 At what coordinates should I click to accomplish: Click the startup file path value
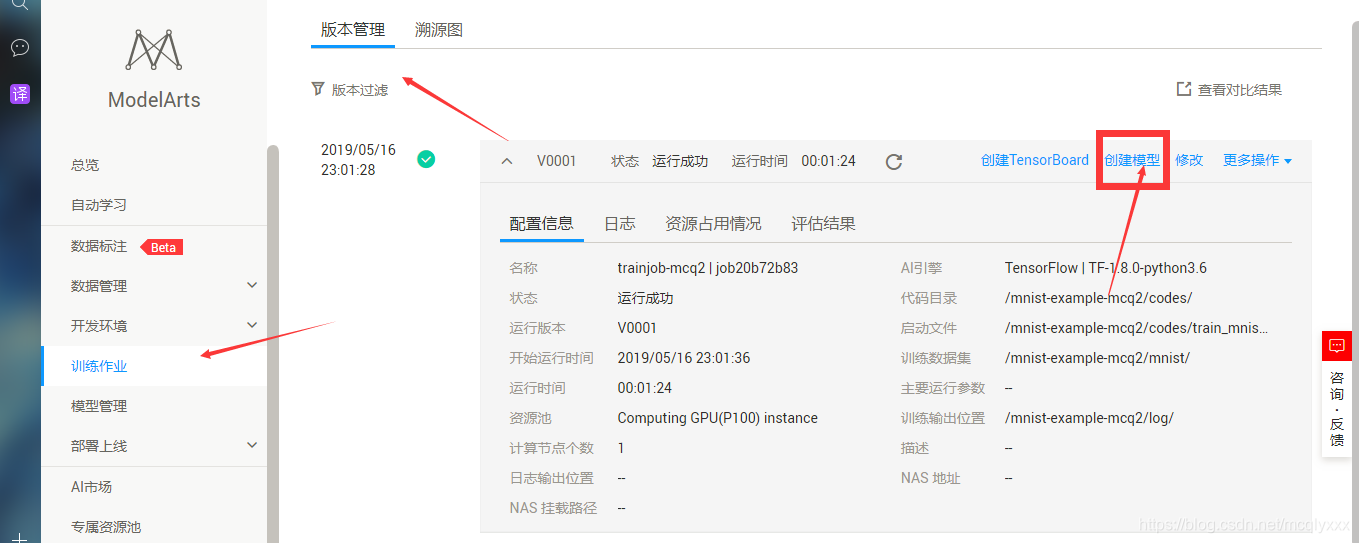coord(1137,328)
